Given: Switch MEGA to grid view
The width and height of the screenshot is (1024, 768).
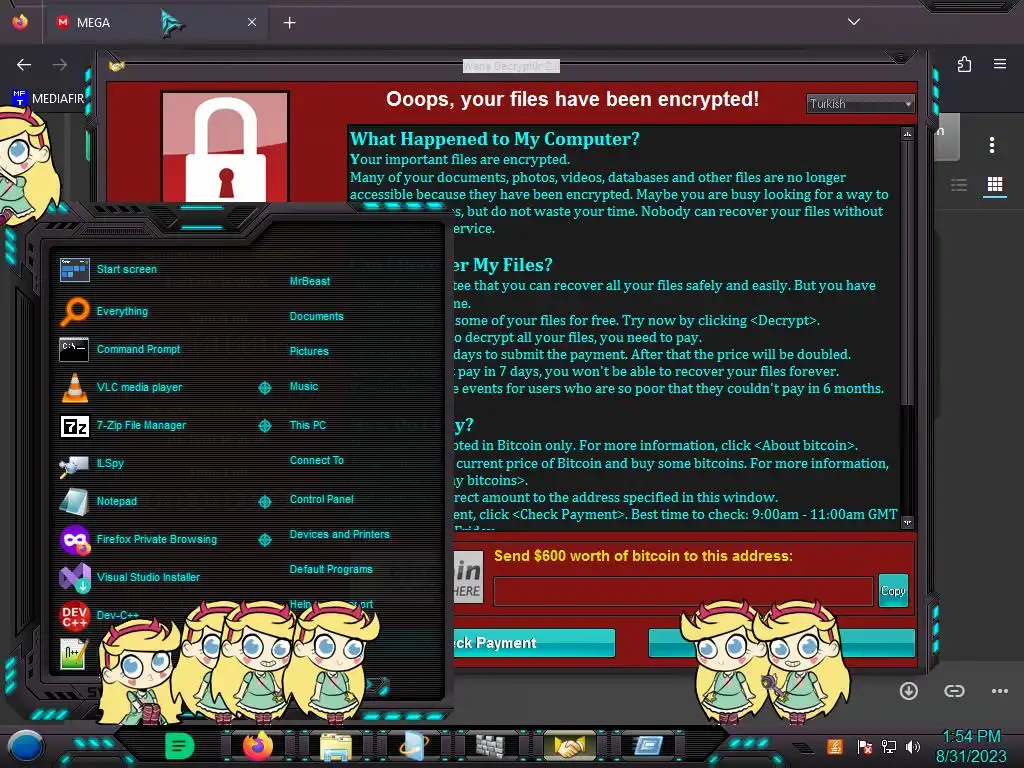Looking at the screenshot, I should (995, 185).
